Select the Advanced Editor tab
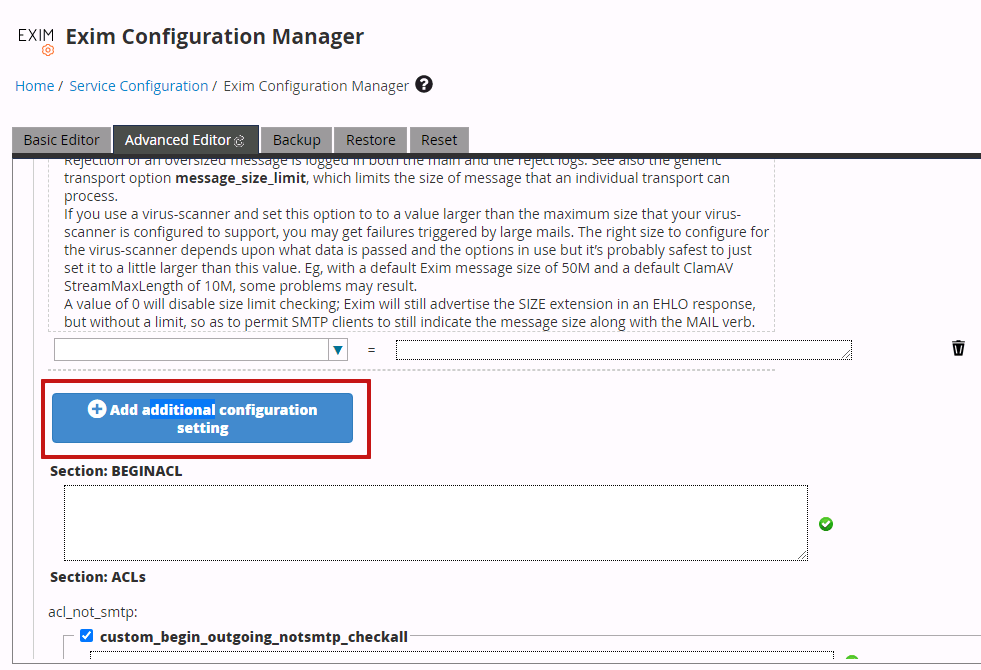The height and width of the screenshot is (670, 981). coord(185,140)
